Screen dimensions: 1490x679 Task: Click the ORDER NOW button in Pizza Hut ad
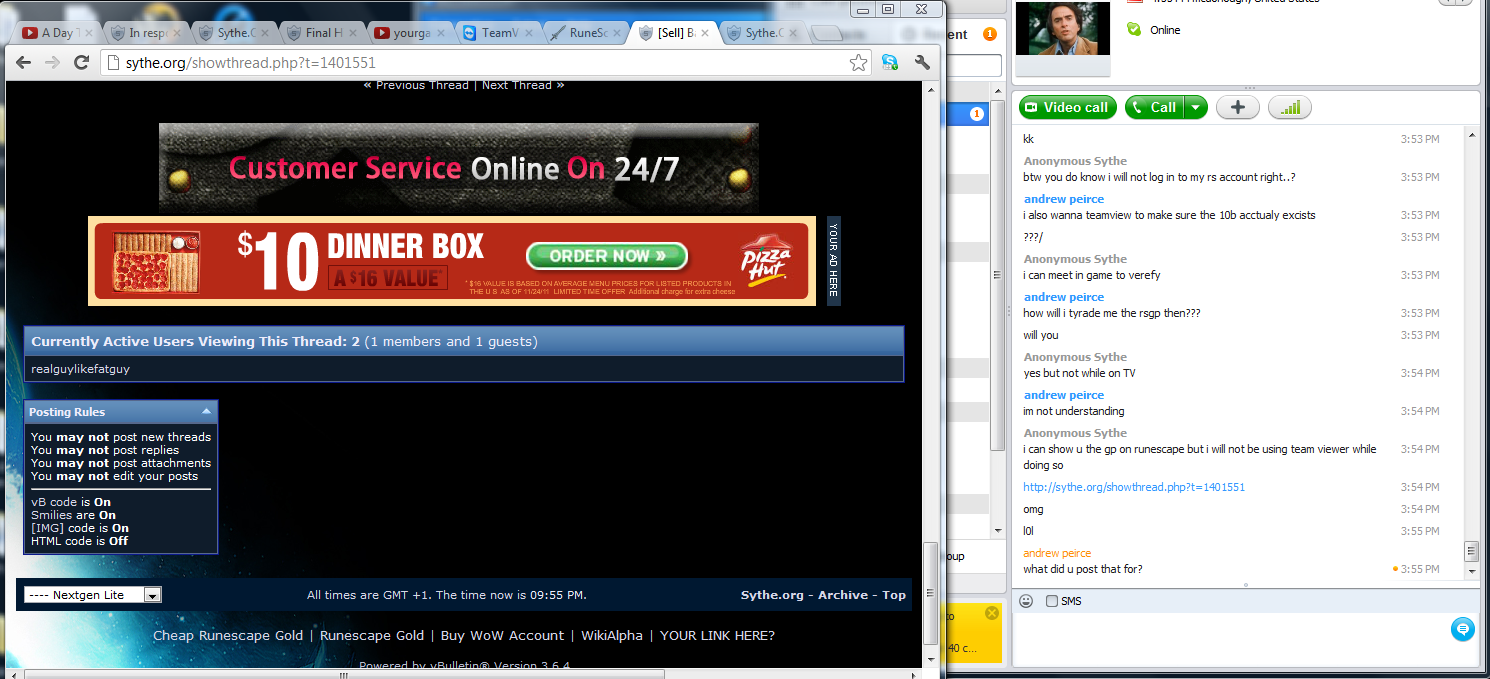pos(607,256)
